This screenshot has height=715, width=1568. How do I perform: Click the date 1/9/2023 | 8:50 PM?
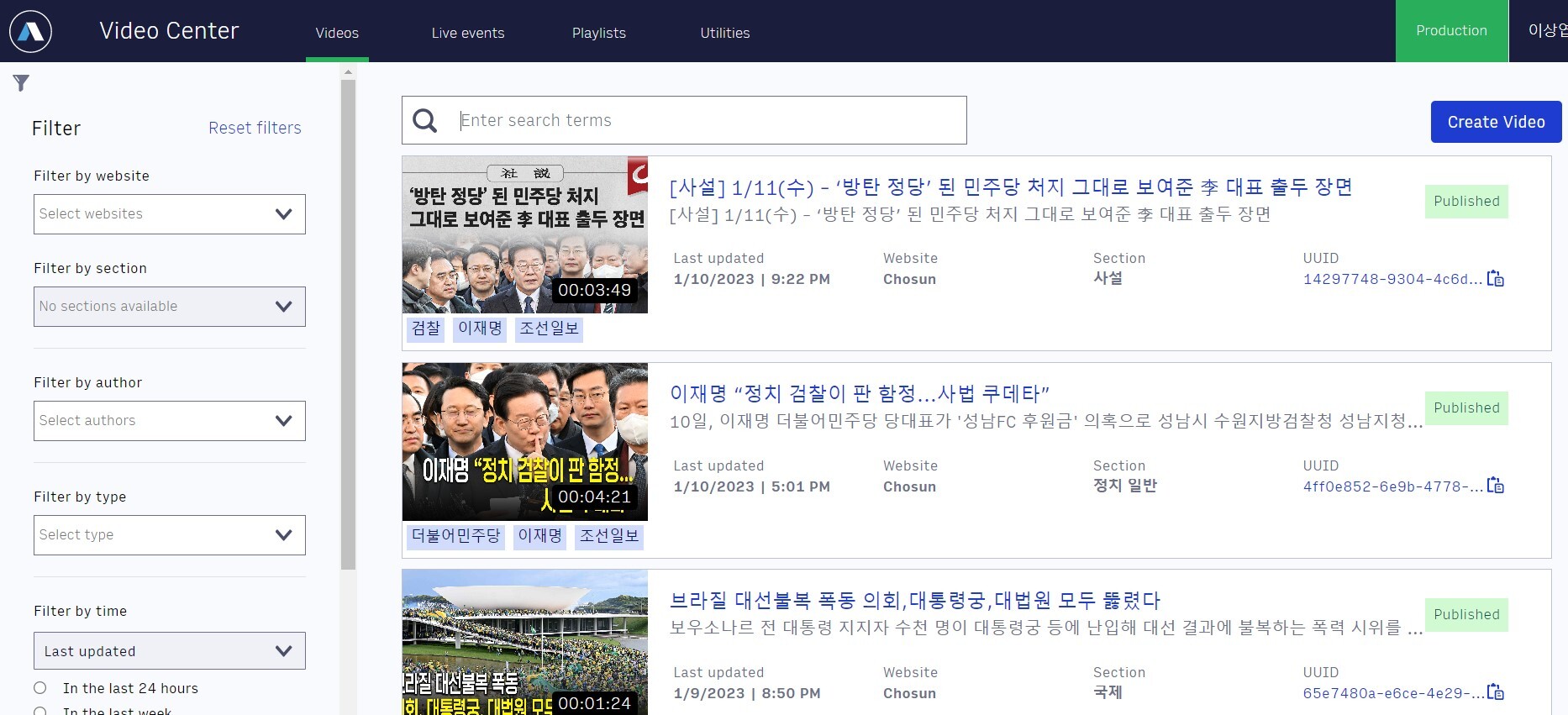[747, 693]
